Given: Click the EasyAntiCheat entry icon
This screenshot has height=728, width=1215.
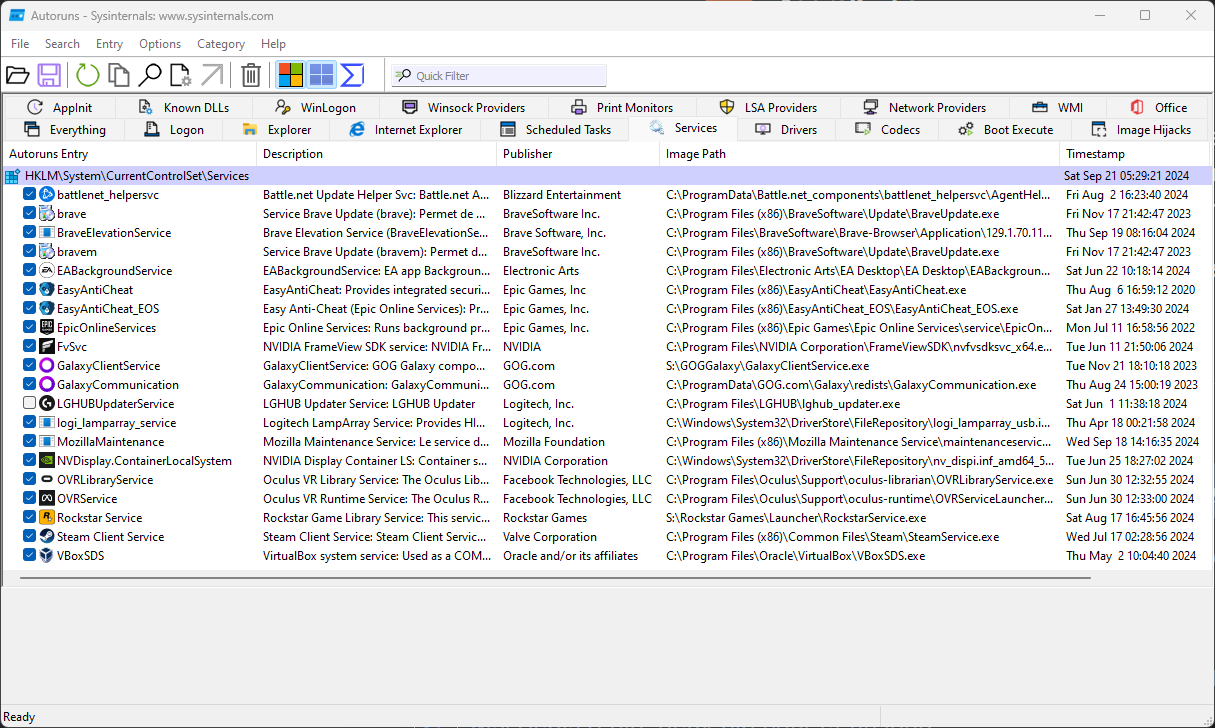Looking at the screenshot, I should click(x=46, y=290).
